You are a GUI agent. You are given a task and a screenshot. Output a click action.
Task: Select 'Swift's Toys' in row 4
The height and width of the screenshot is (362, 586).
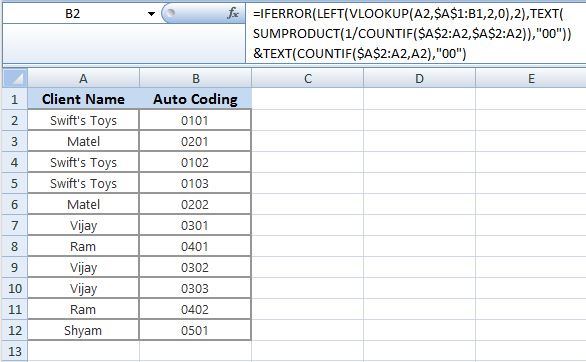coord(83,162)
